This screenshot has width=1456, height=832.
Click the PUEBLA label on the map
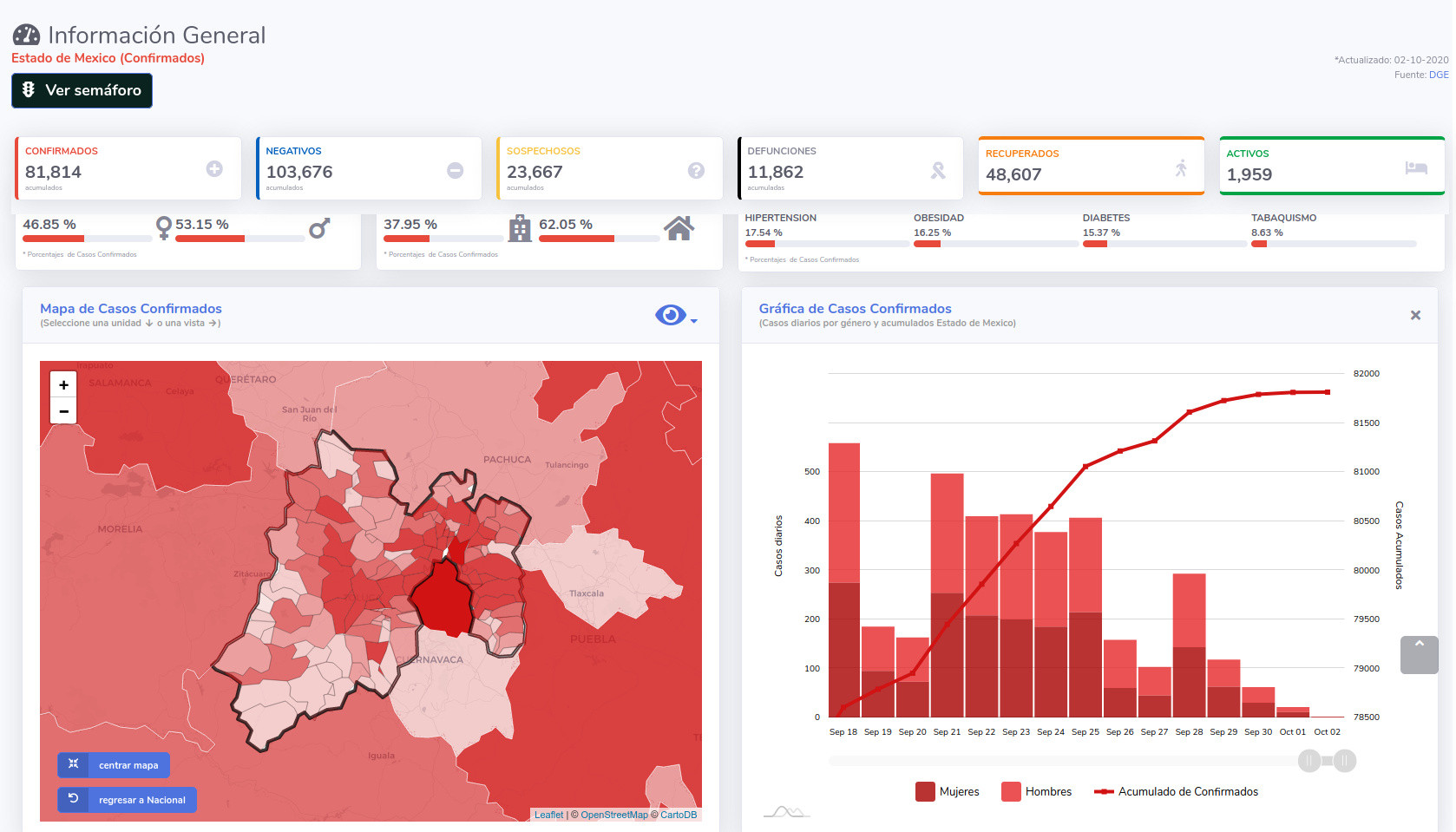pos(593,639)
